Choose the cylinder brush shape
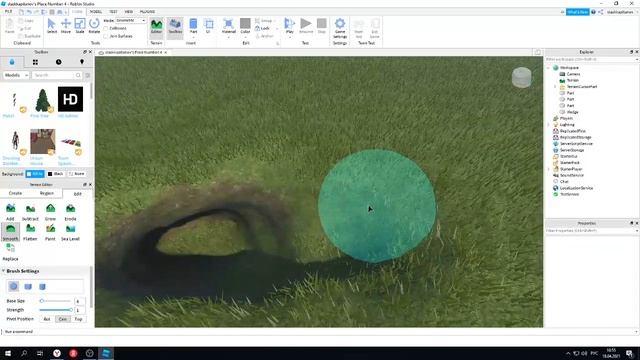This screenshot has height=360, width=640. (x=42, y=287)
